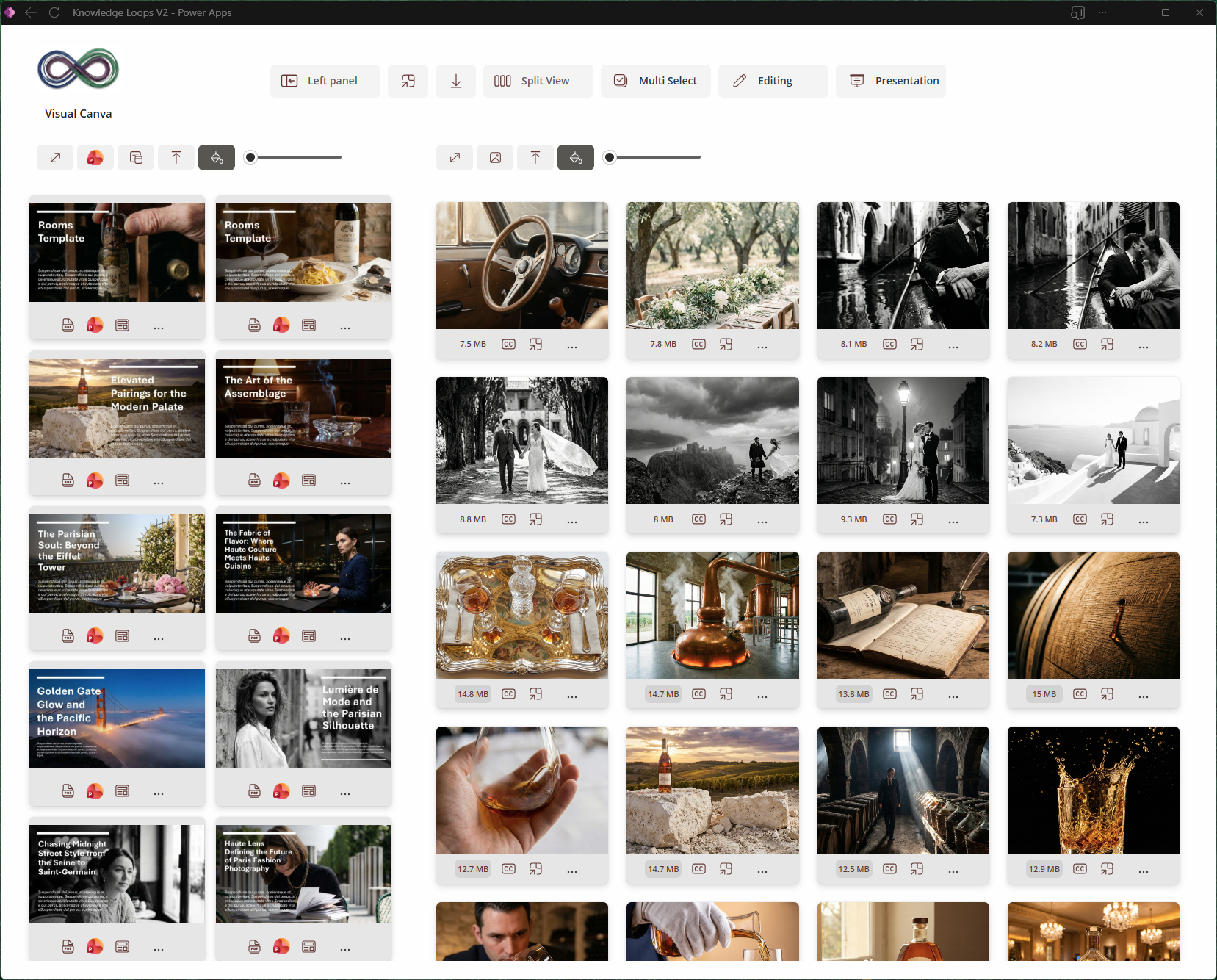Click CC icon on the 8.2 MB image
Image resolution: width=1217 pixels, height=980 pixels.
click(1080, 344)
